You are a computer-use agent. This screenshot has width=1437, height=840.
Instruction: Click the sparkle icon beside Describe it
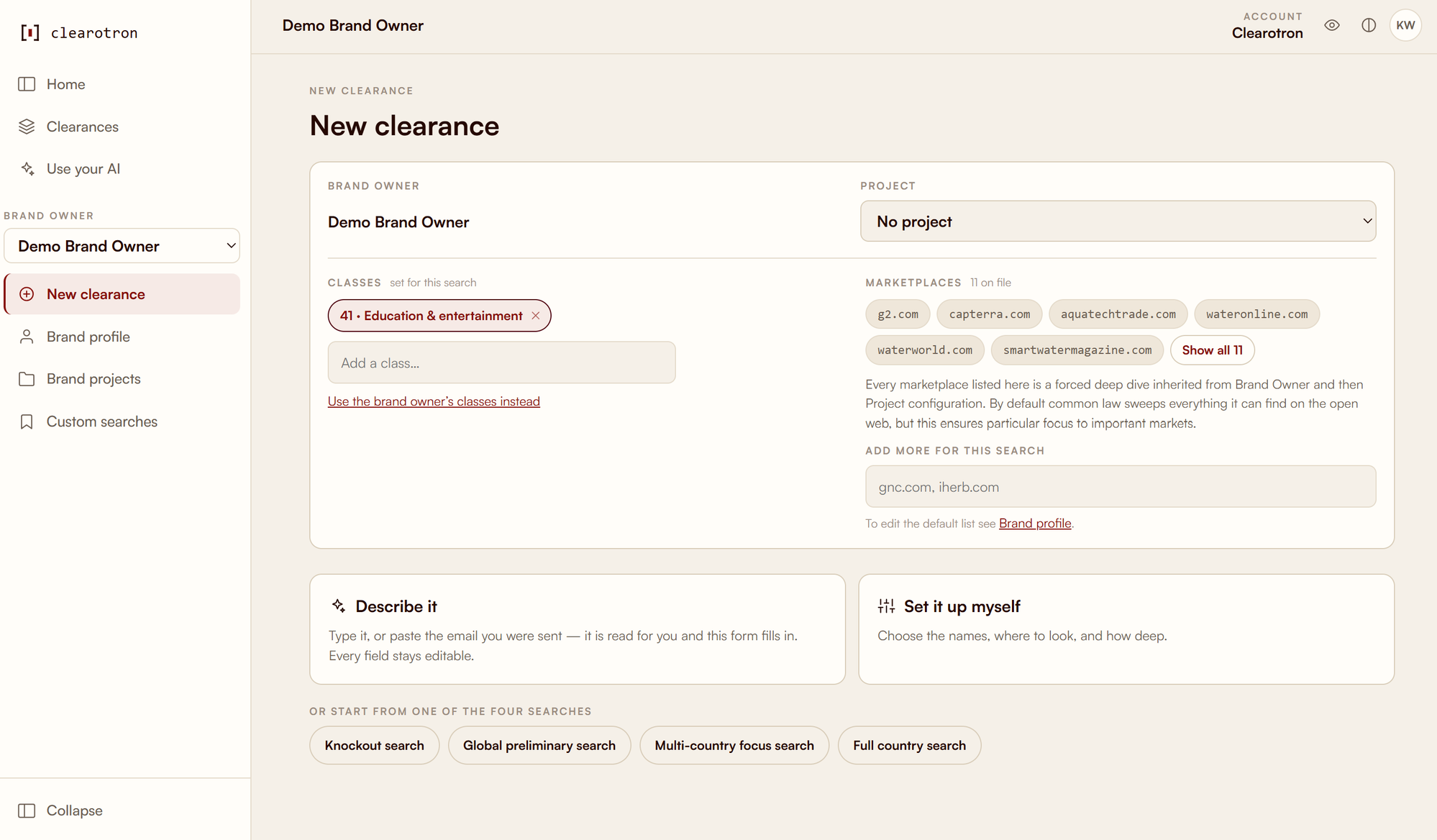(338, 606)
